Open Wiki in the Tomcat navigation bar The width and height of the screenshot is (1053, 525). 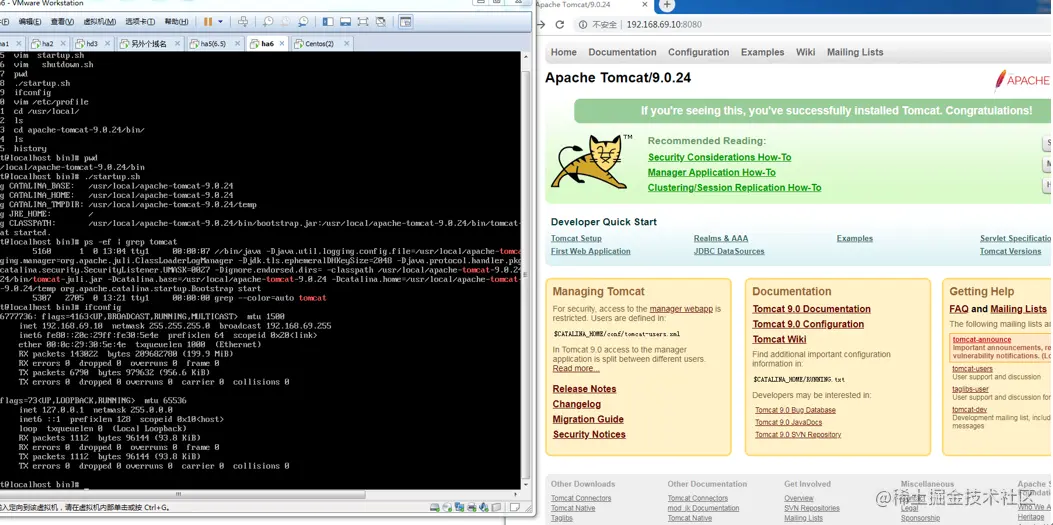(x=805, y=52)
